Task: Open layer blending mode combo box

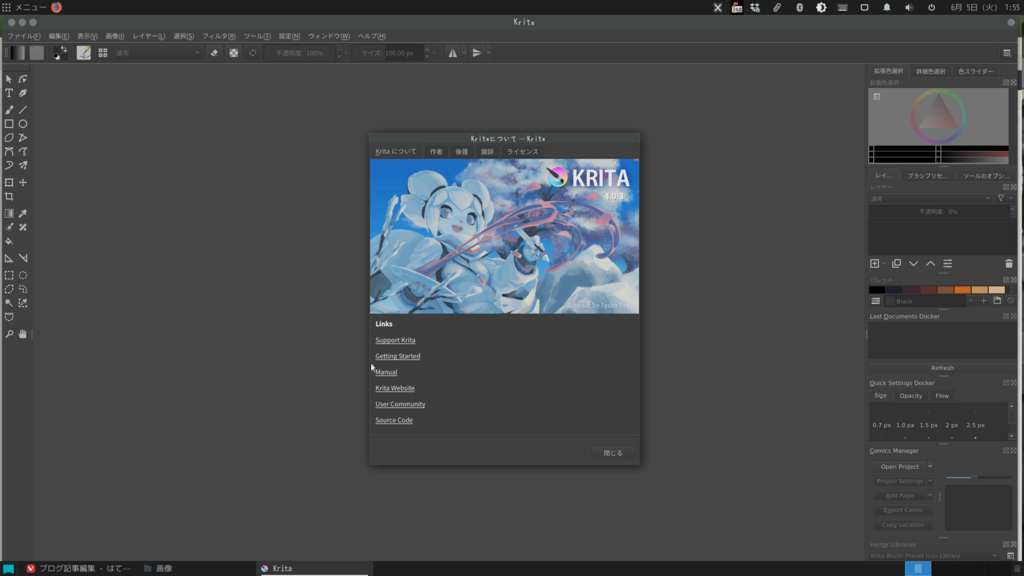Action: tap(931, 199)
